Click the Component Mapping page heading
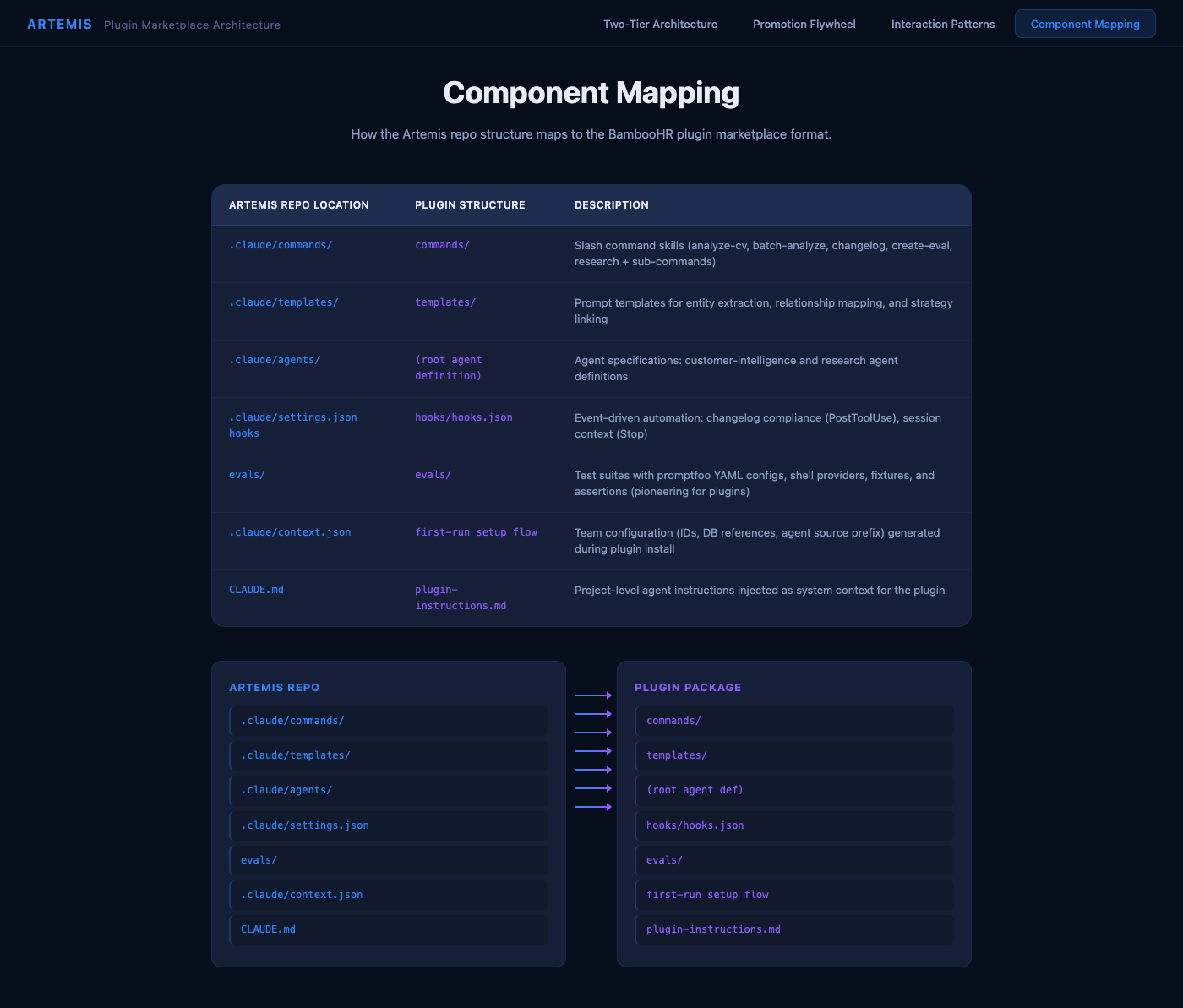The image size is (1183, 1008). pos(591,92)
